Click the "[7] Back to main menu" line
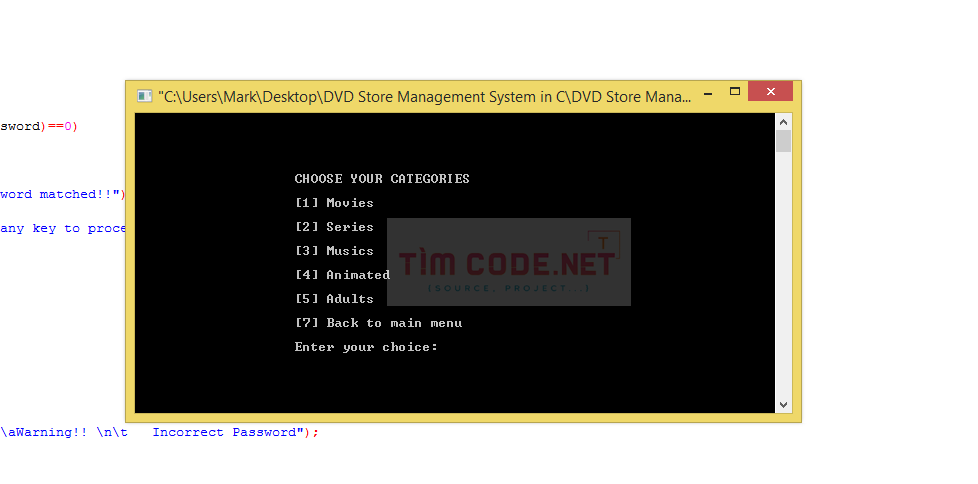 [378, 323]
